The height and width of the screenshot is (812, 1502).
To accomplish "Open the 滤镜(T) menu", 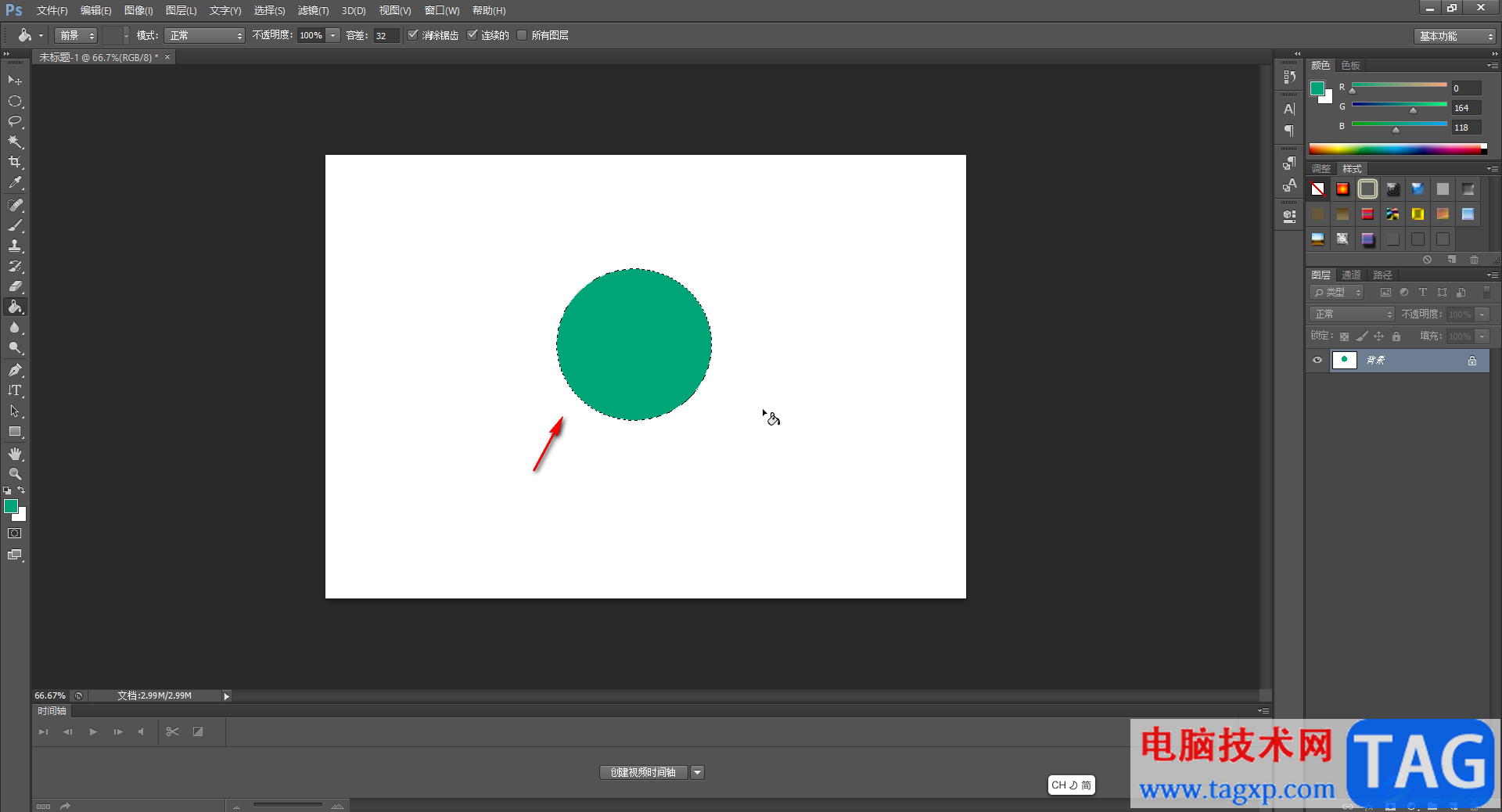I will tap(313, 10).
